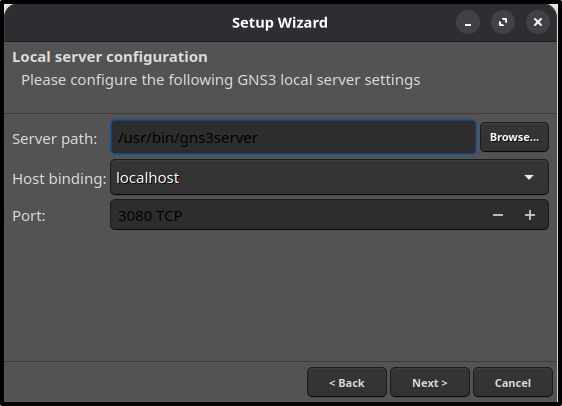562x406 pixels.
Task: Click the Host binding label
Action: [x=59, y=179]
